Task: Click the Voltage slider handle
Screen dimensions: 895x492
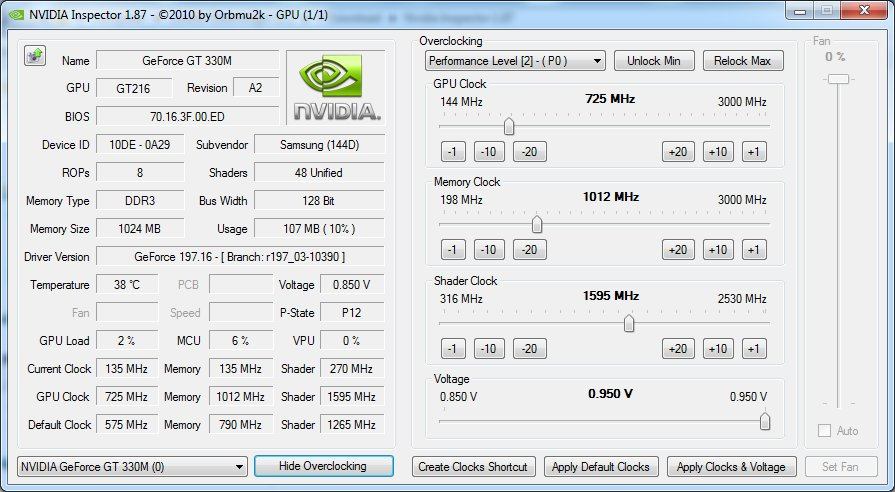Action: point(765,422)
